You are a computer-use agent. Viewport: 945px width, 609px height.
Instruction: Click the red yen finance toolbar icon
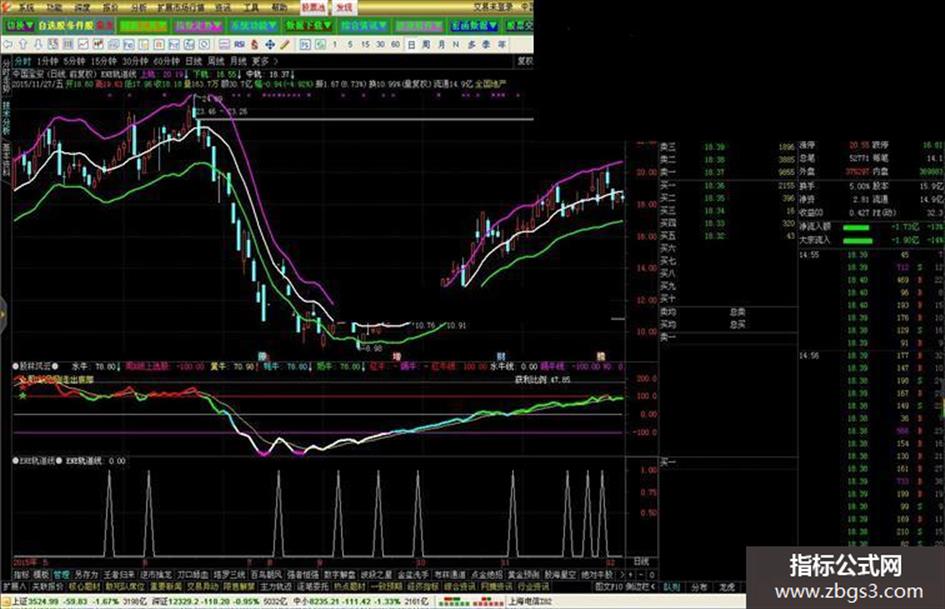click(254, 45)
